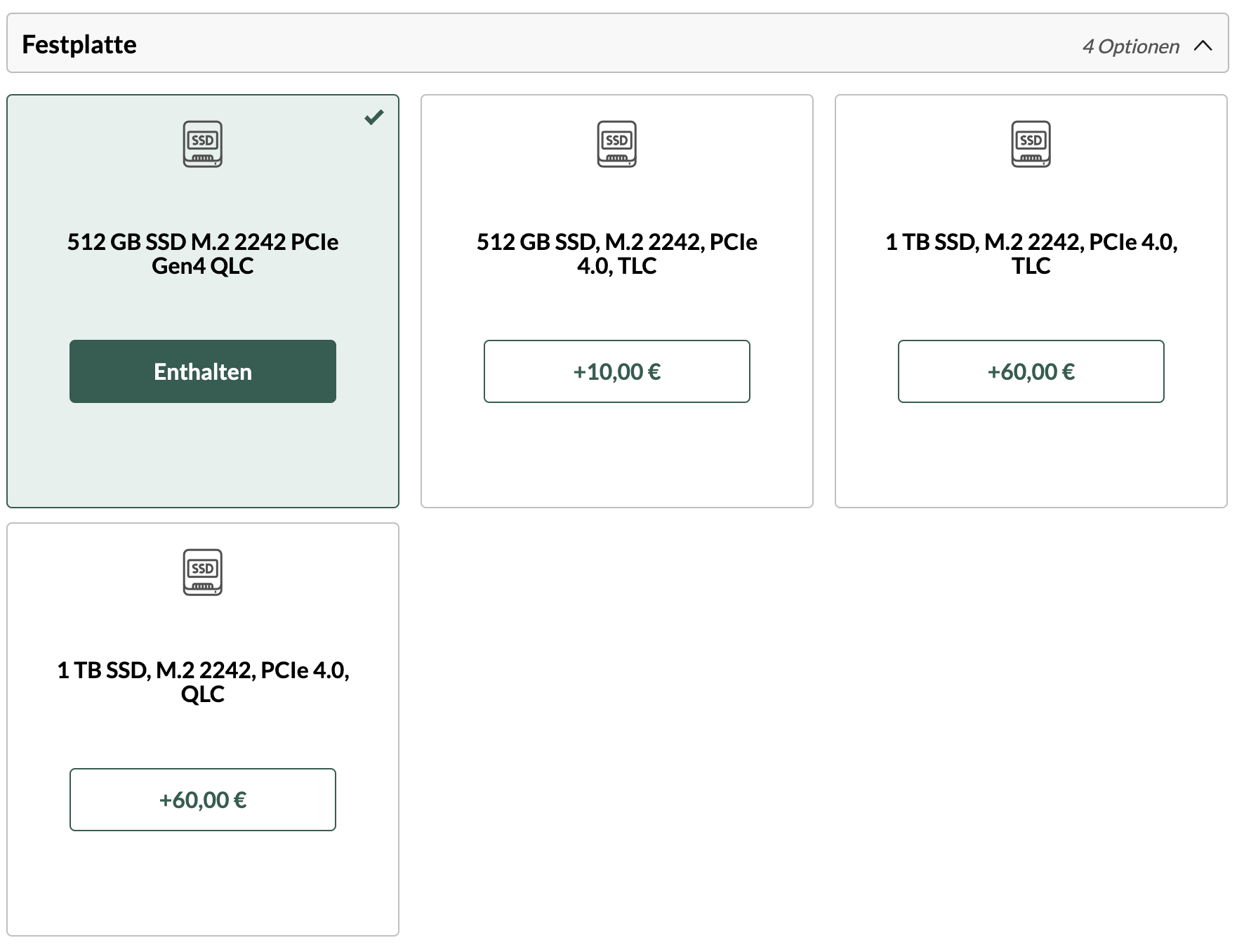Click the green checkmark on the selected card
1251x952 pixels.
(374, 117)
